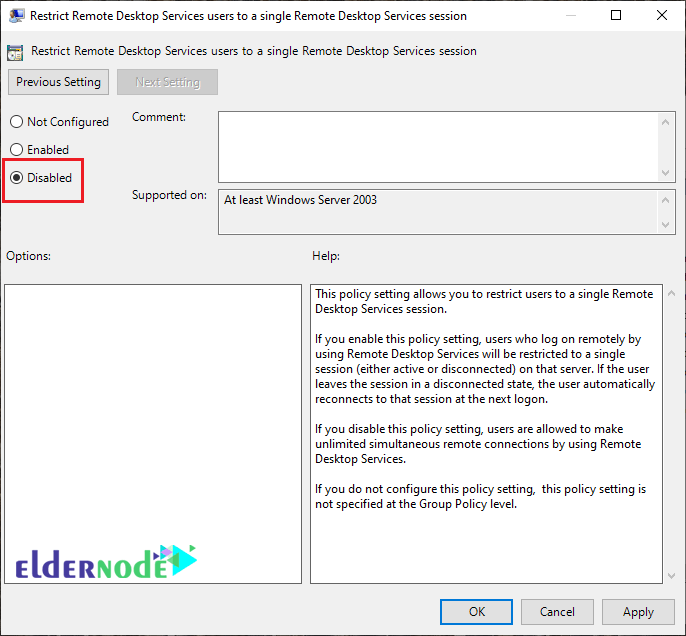Close the dialog with the X button
The width and height of the screenshot is (686, 636).
pyautogui.click(x=662, y=15)
